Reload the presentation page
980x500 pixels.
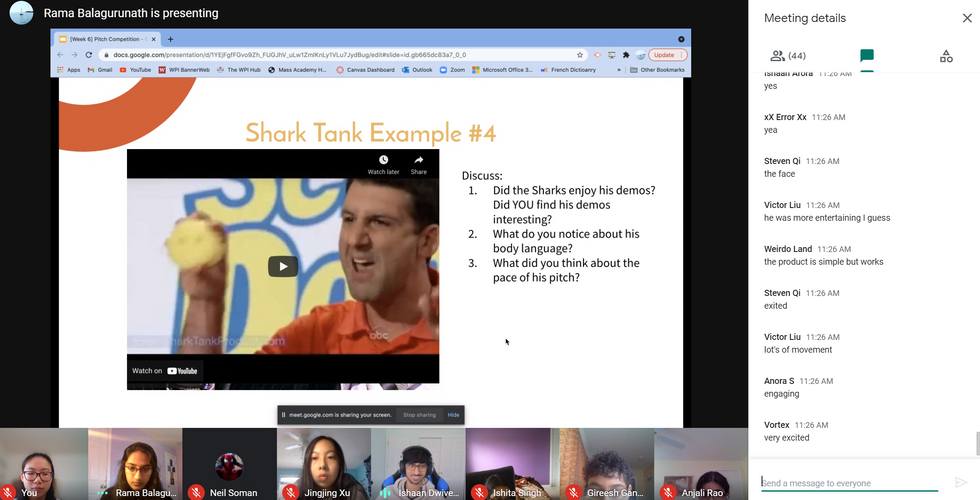pos(89,55)
